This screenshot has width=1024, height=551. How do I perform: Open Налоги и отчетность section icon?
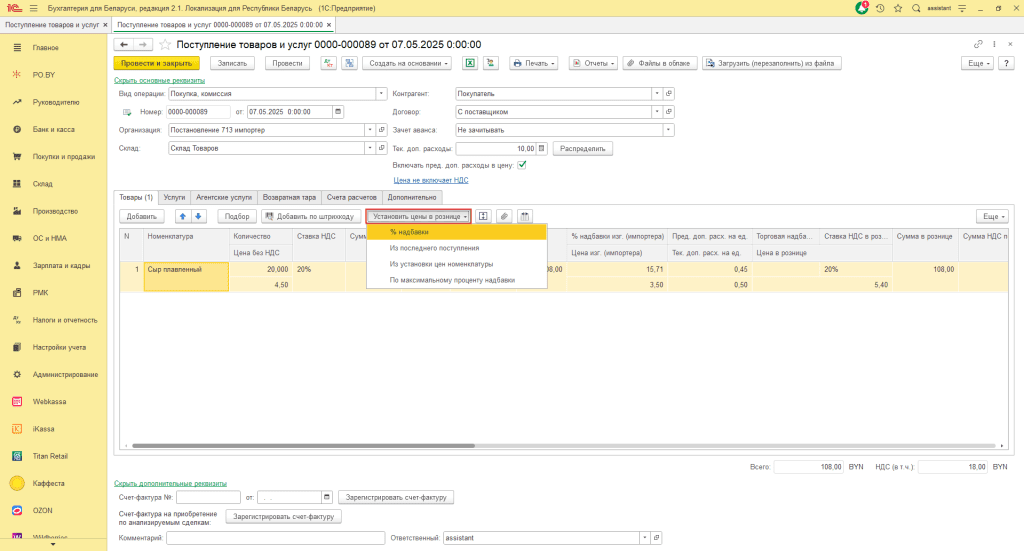(x=17, y=320)
